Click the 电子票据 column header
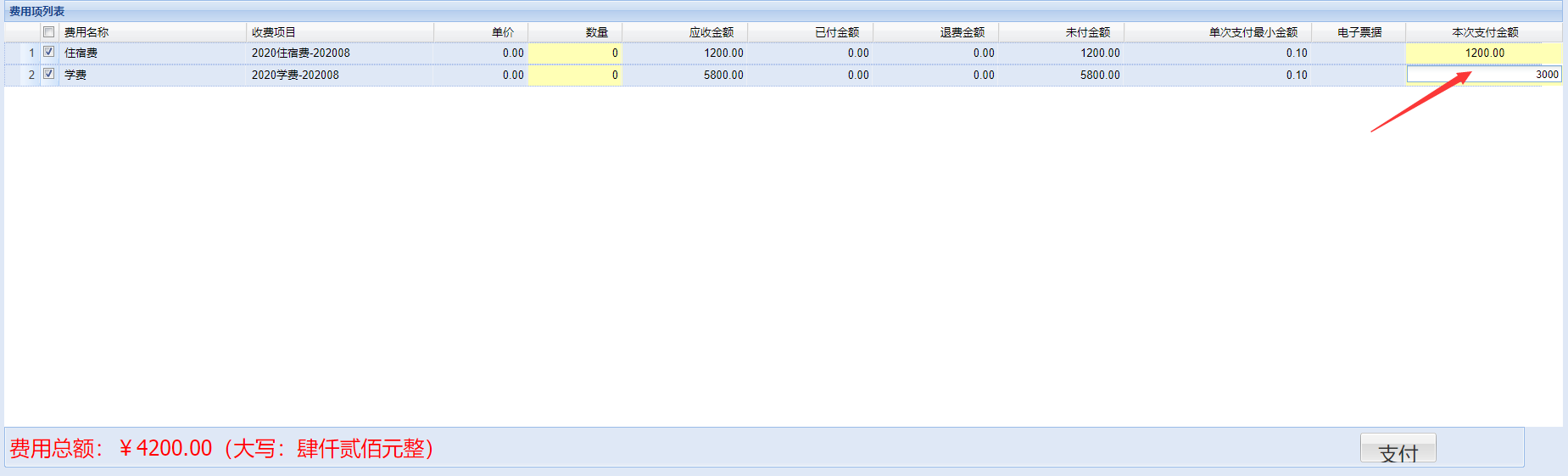The image size is (1568, 476). (x=1359, y=32)
